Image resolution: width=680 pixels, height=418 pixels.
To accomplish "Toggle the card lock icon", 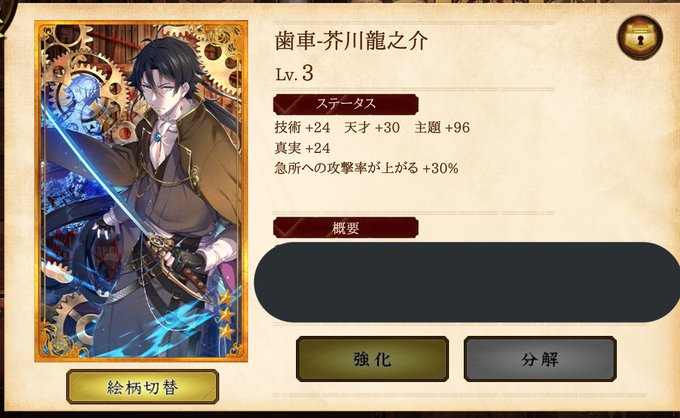I will (x=640, y=37).
